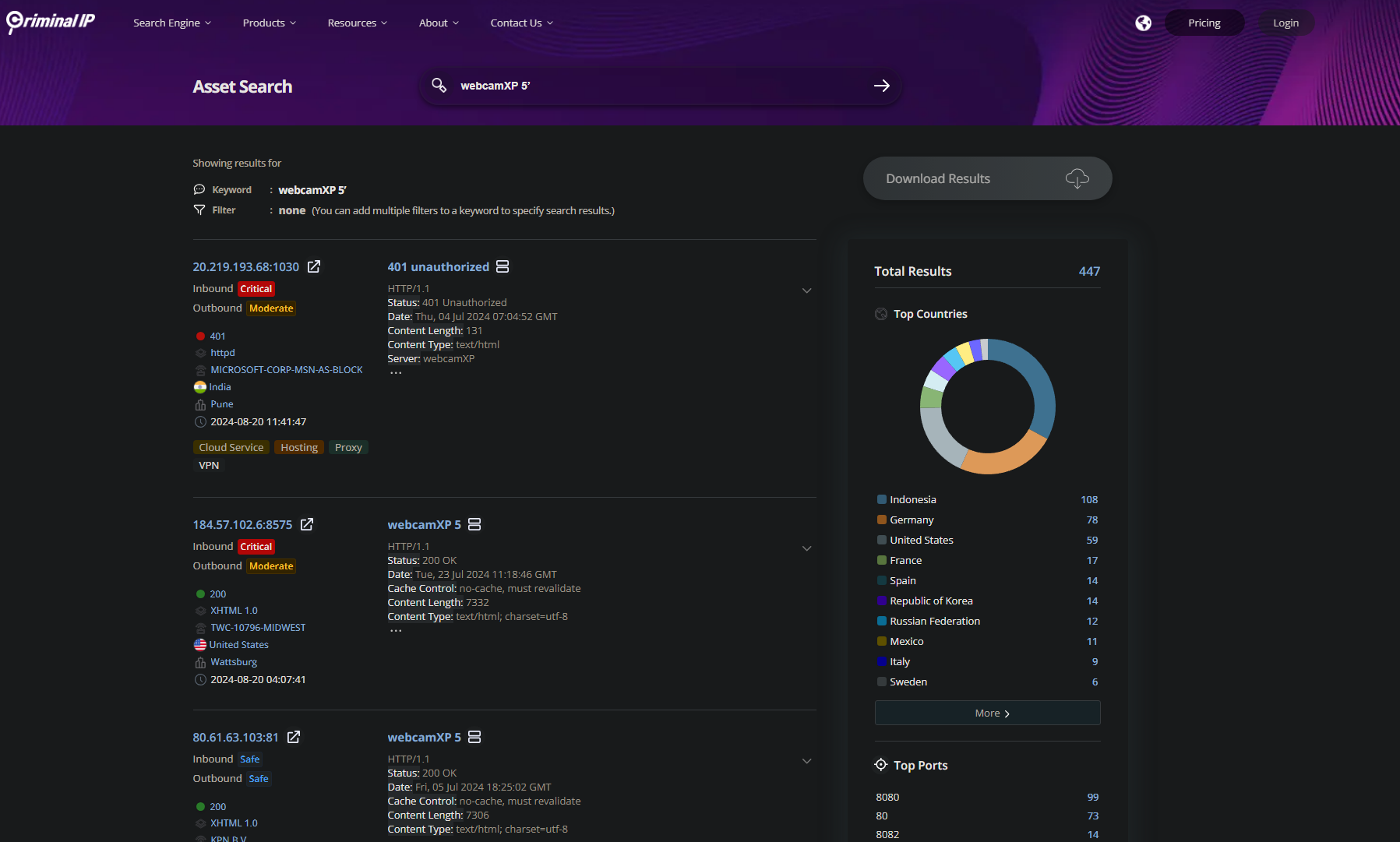The width and height of the screenshot is (1400, 842).
Task: Click the Download Results button
Action: point(987,178)
